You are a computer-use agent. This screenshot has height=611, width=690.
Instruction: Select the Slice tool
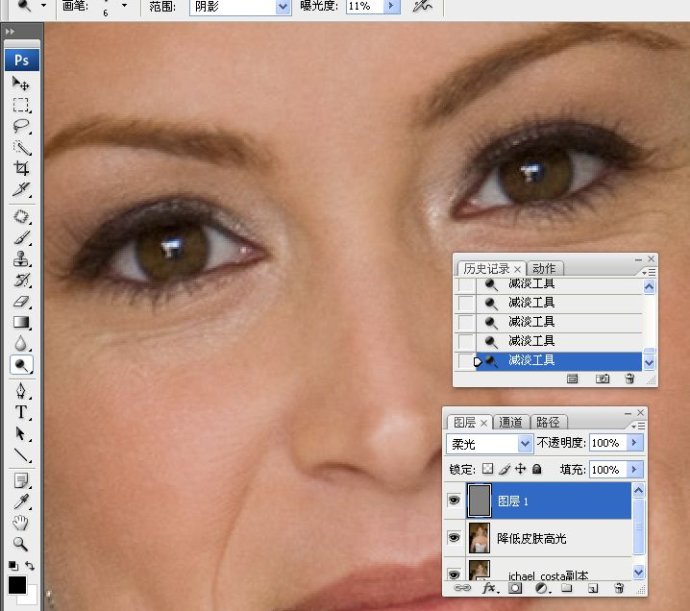coord(20,189)
